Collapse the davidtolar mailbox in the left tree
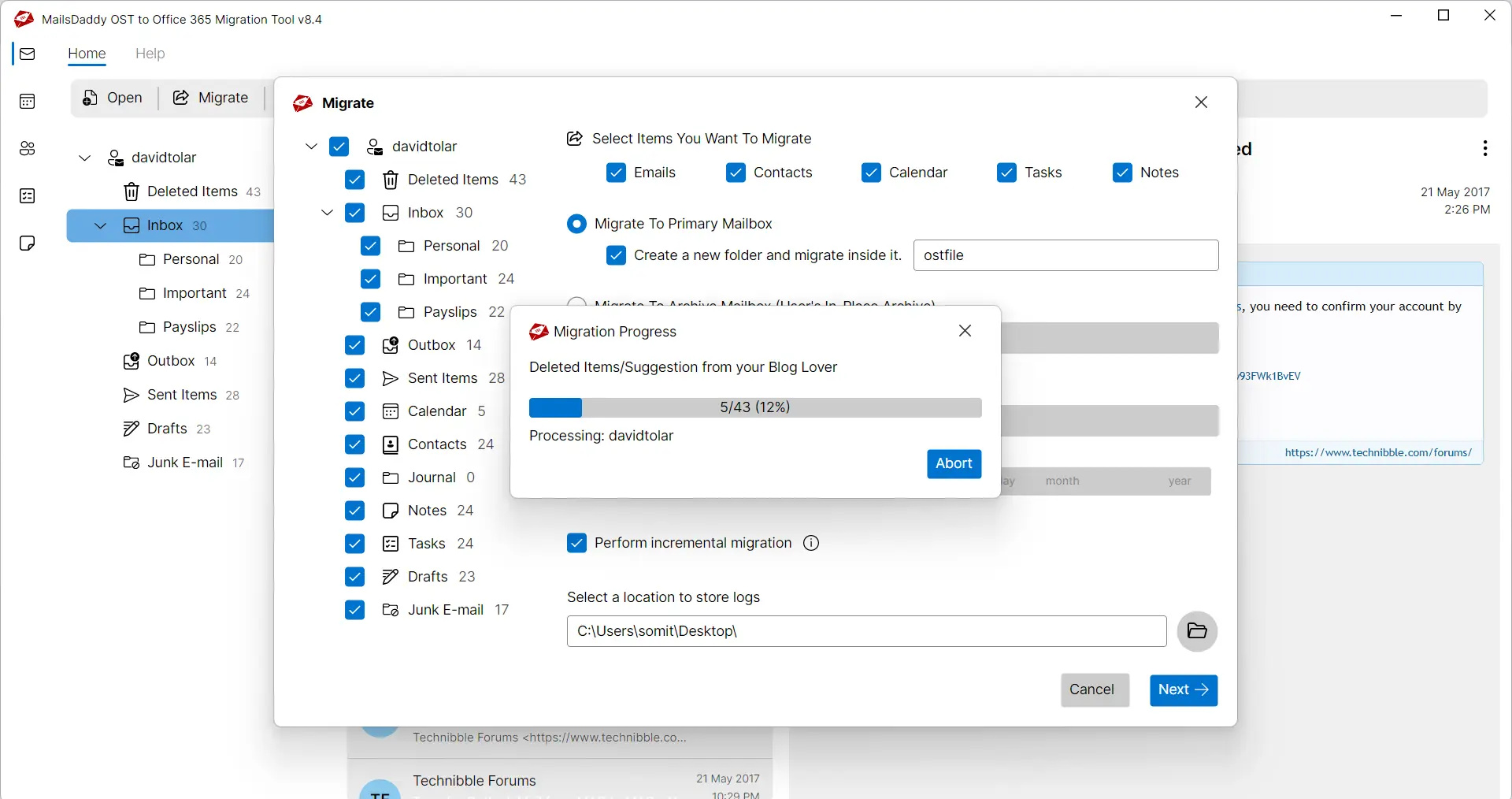Image resolution: width=1512 pixels, height=799 pixels. [84, 158]
